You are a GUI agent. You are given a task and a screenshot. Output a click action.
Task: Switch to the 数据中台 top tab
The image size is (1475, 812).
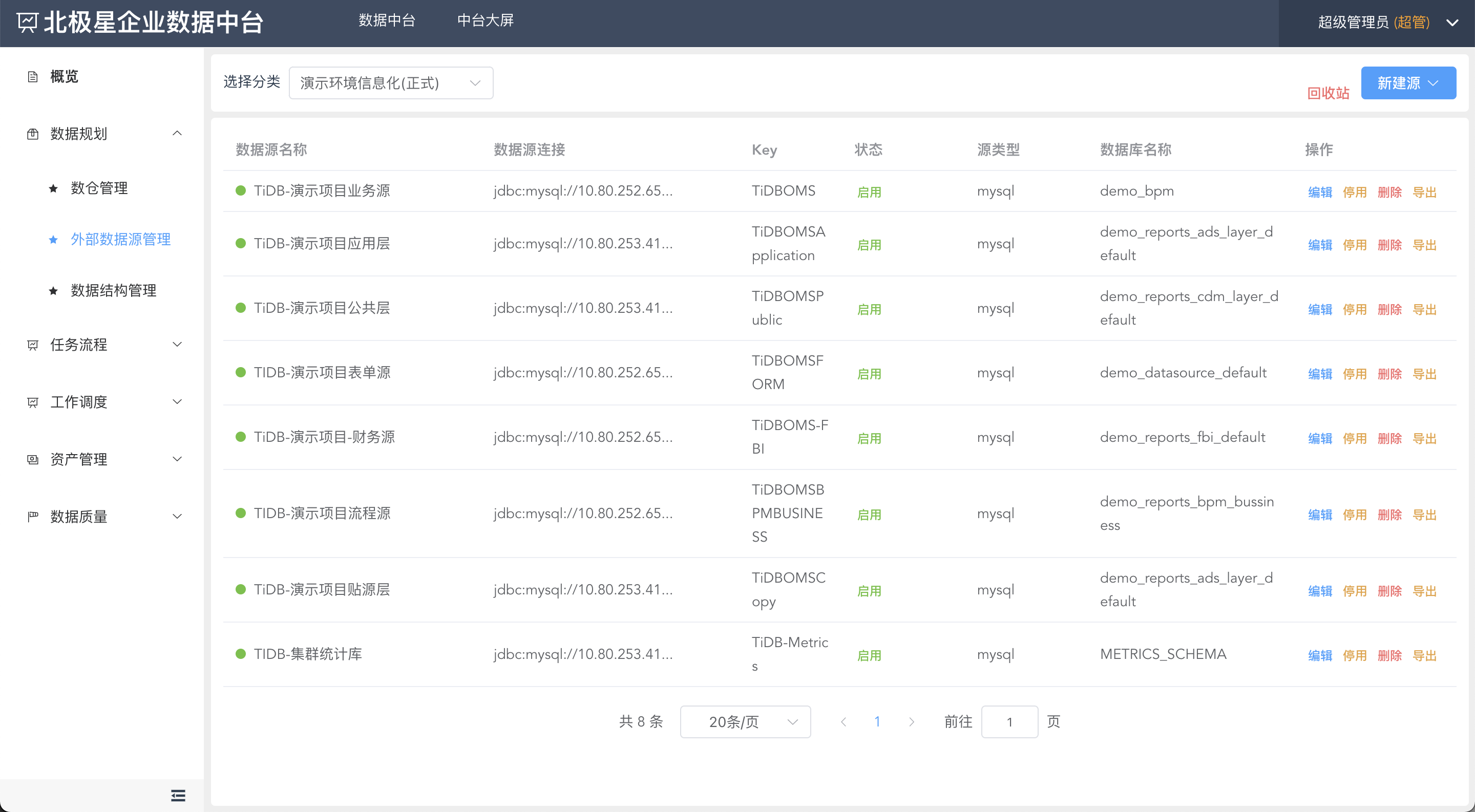click(x=387, y=20)
